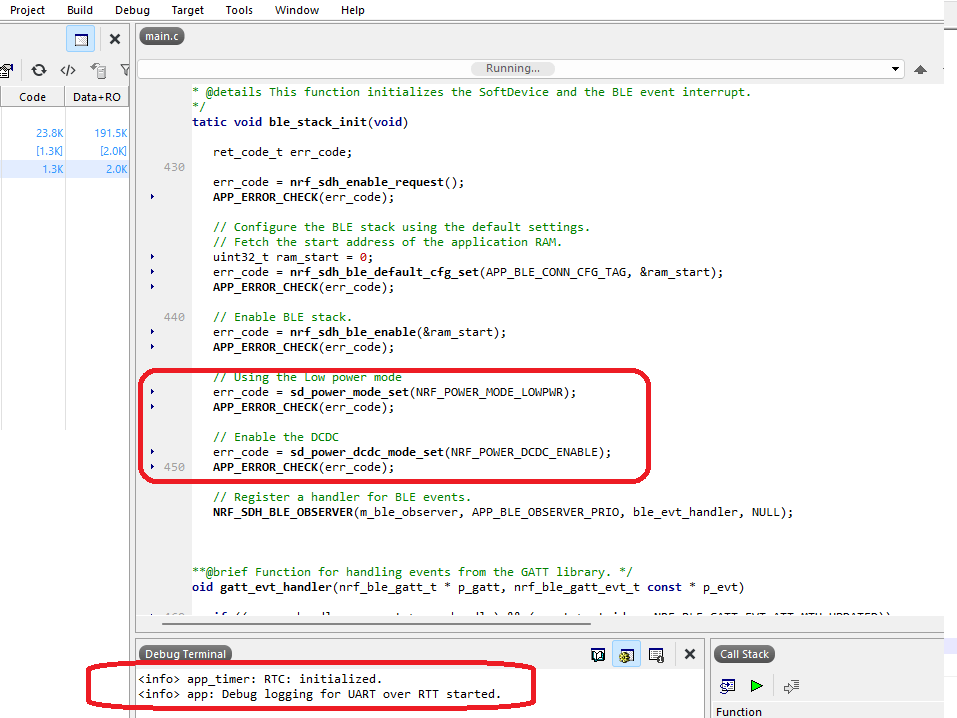This screenshot has height=718, width=957.
Task: Click the Data+RO column header
Action: (x=97, y=97)
